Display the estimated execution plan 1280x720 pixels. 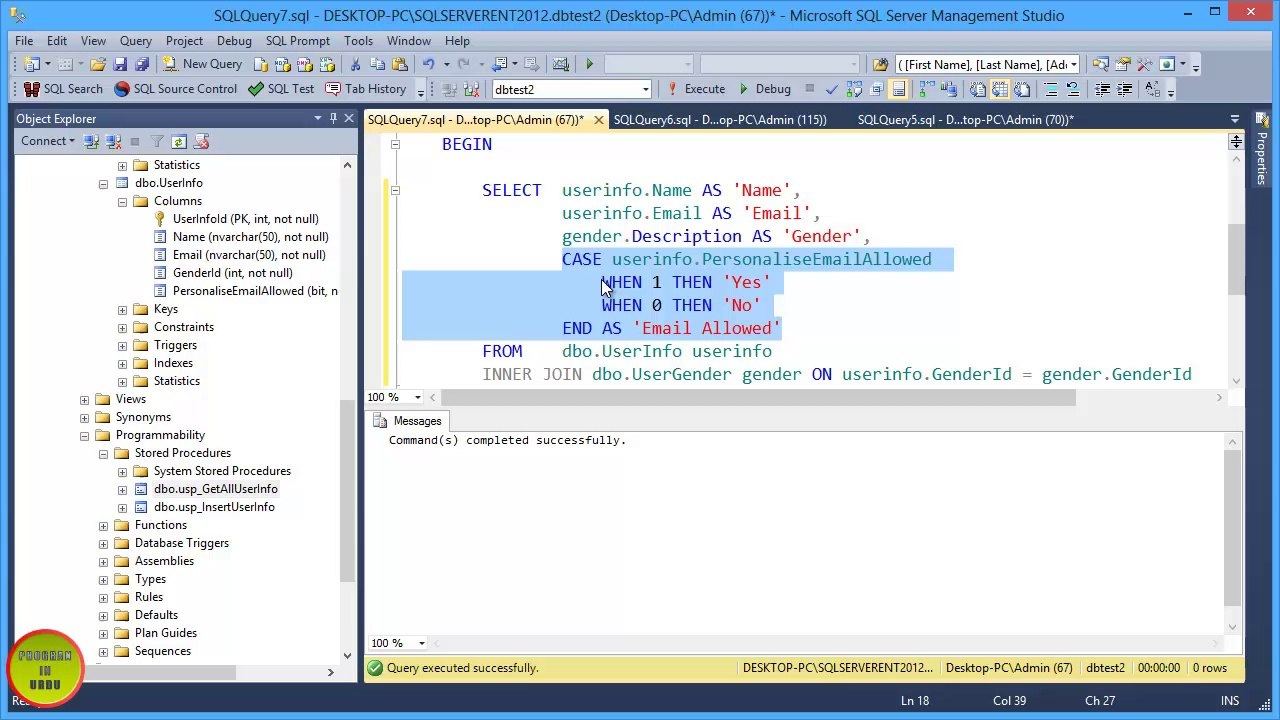tap(855, 89)
